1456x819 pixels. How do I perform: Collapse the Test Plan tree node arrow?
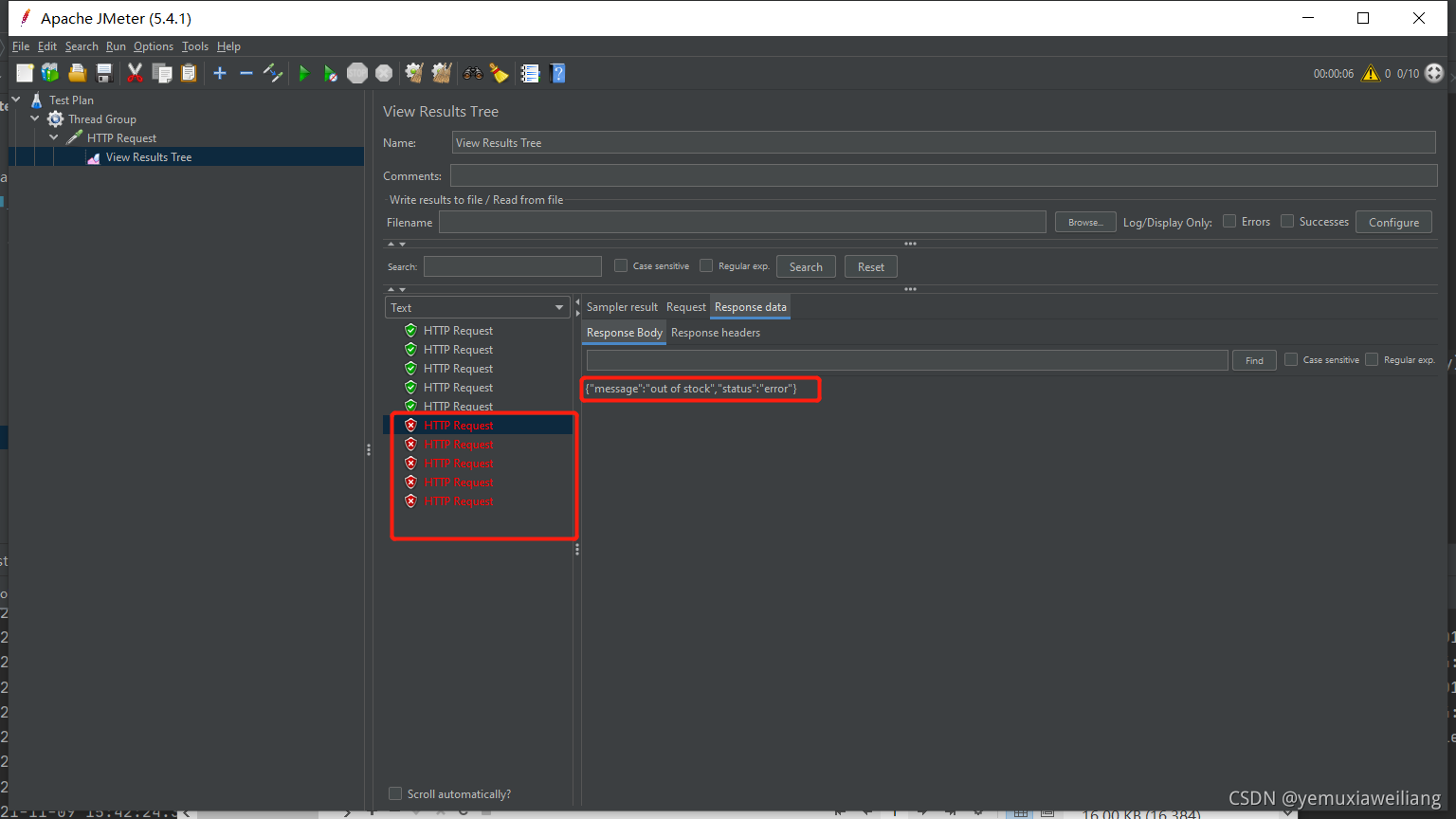(x=16, y=100)
